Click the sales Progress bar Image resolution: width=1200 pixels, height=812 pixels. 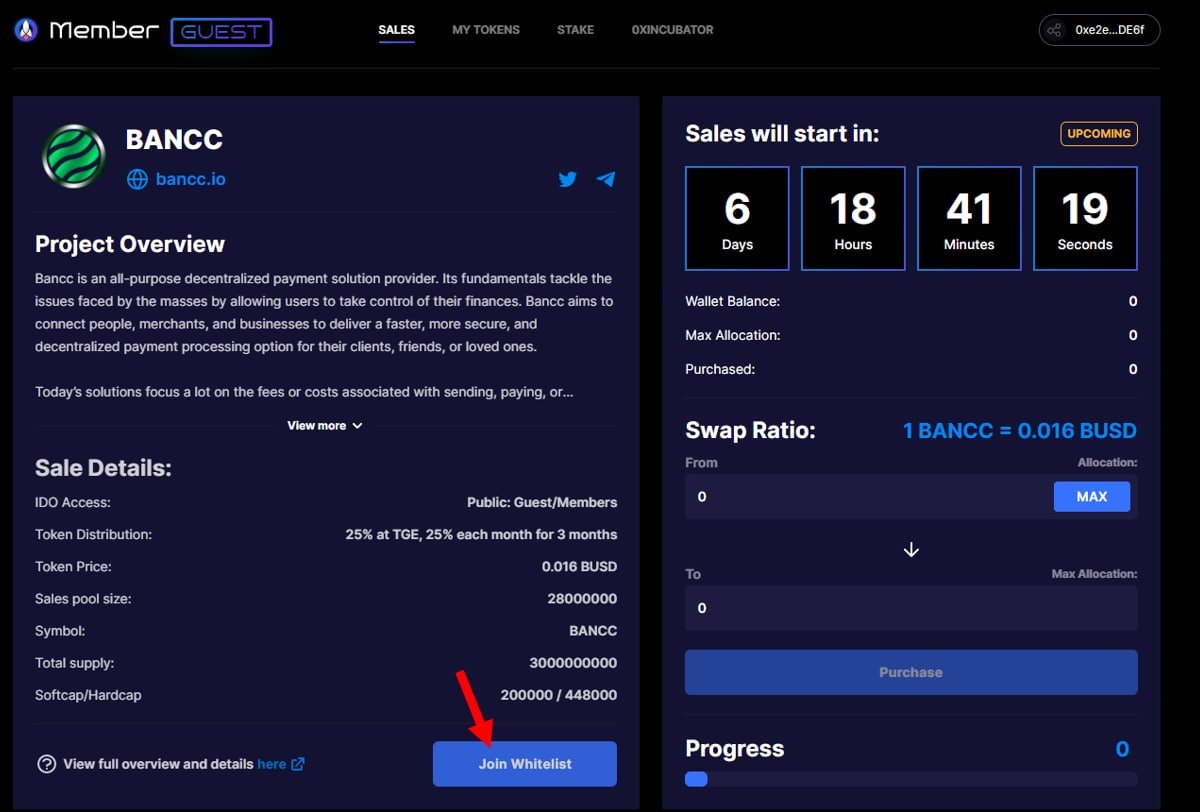pos(911,779)
